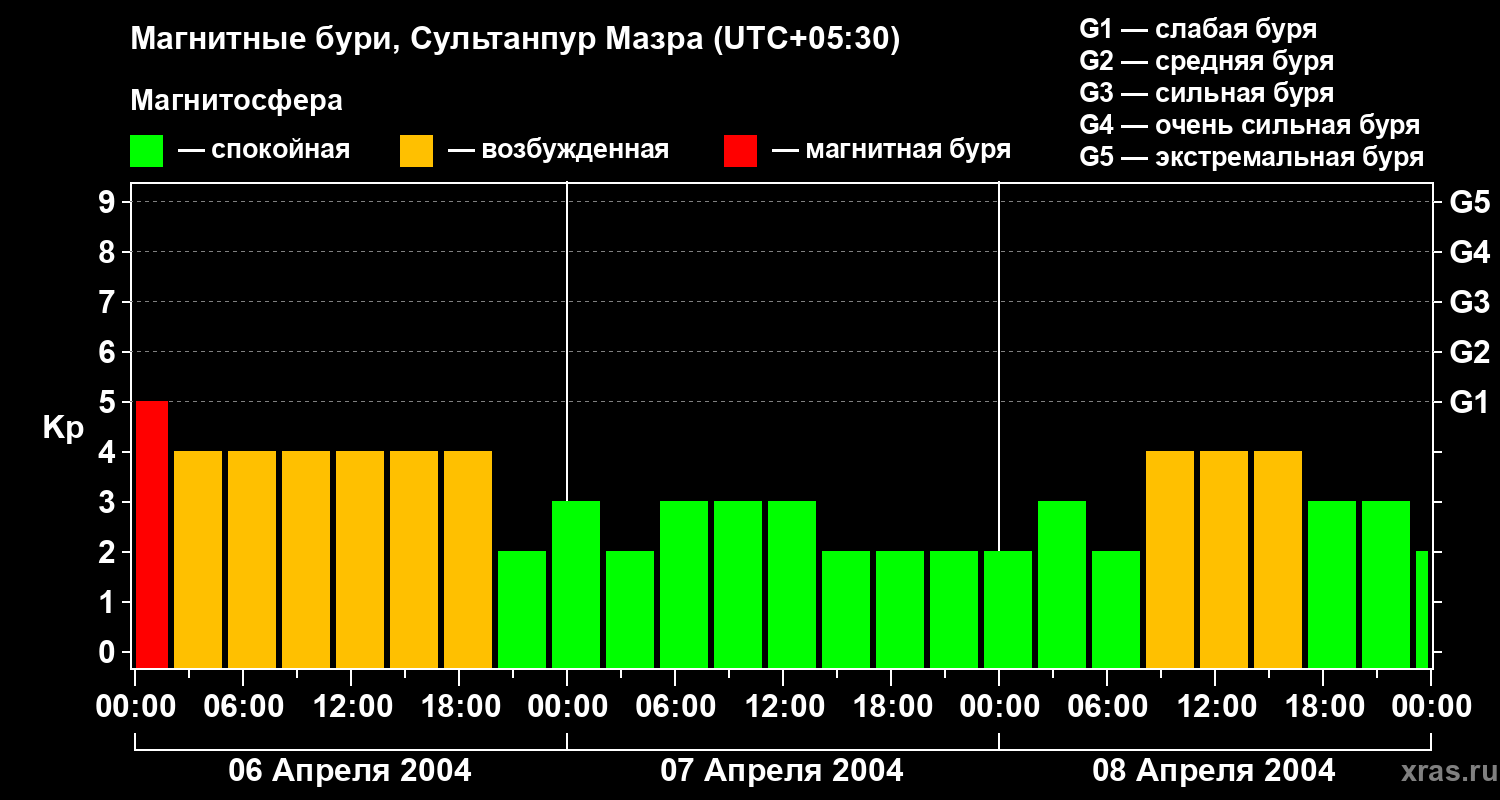Click the orange legend swatch for возбужденная

tap(416, 151)
